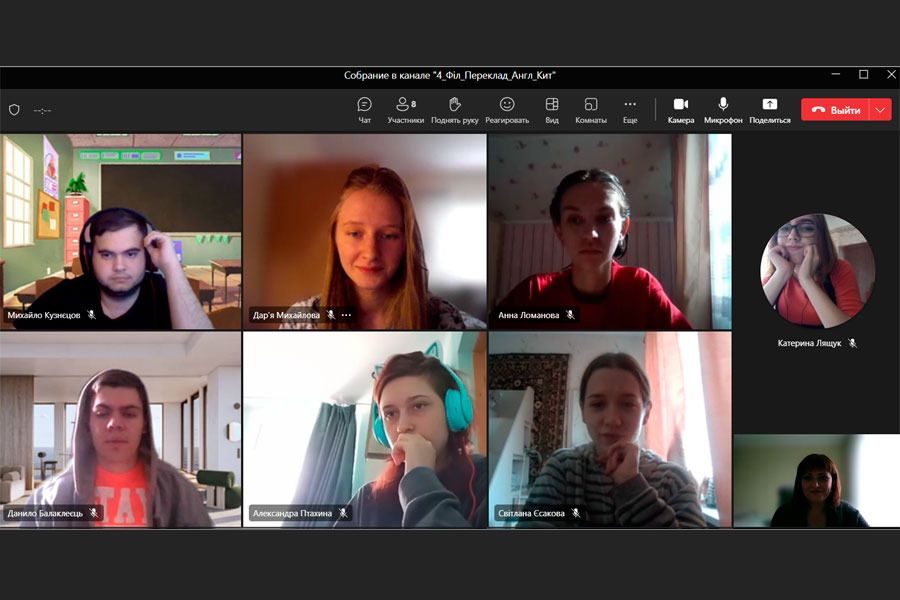Click muted mic icon of Александра Птахина
Image resolution: width=900 pixels, height=600 pixels.
(x=343, y=513)
